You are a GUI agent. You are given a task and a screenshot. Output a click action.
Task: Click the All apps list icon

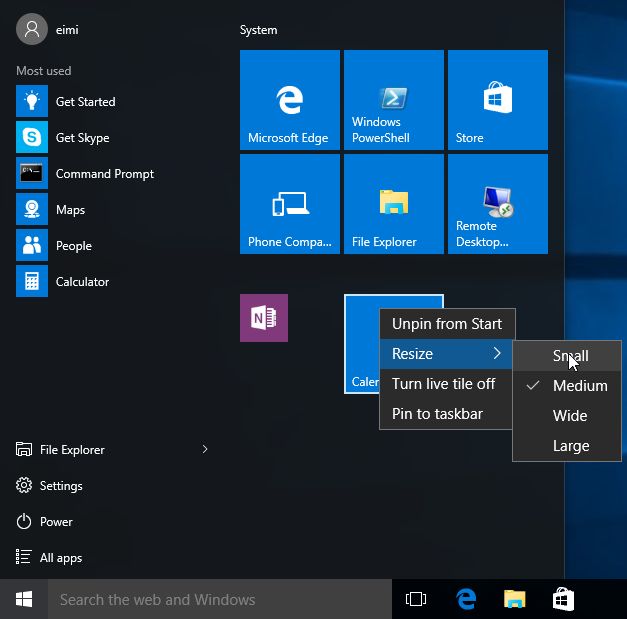24,557
